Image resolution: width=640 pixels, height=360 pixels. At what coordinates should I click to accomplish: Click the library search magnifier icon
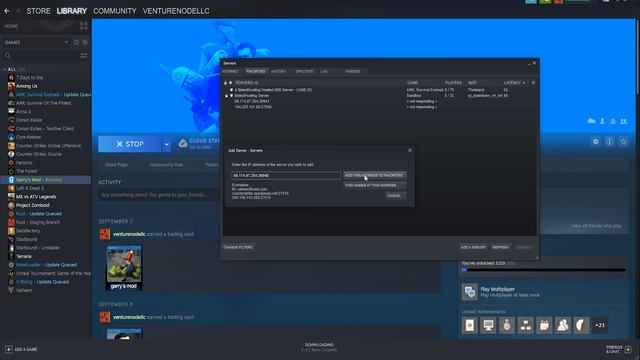tap(7, 56)
